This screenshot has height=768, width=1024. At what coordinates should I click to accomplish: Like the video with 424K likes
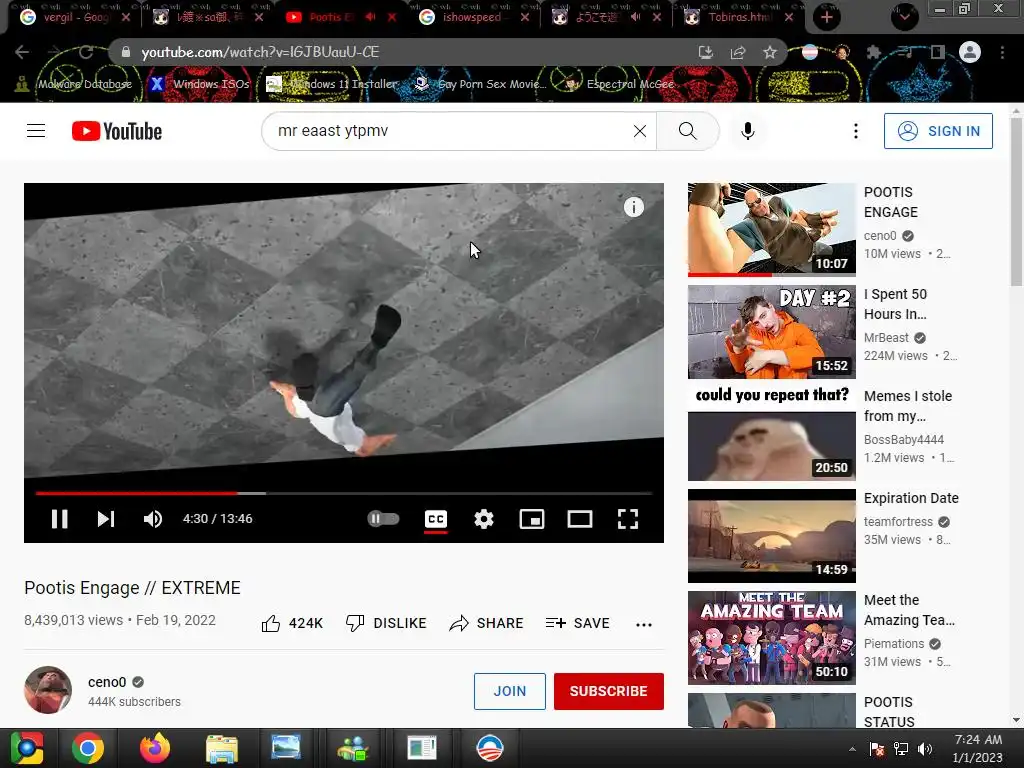pos(292,624)
